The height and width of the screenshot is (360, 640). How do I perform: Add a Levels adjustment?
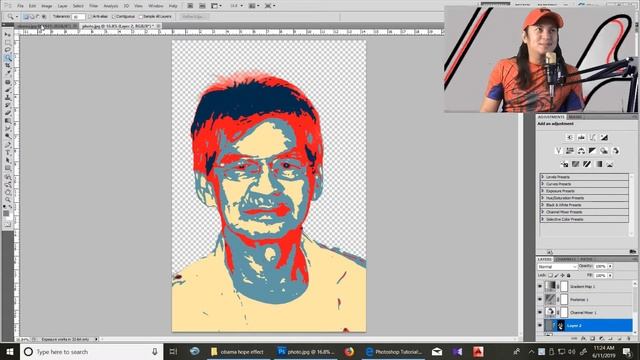click(x=581, y=138)
